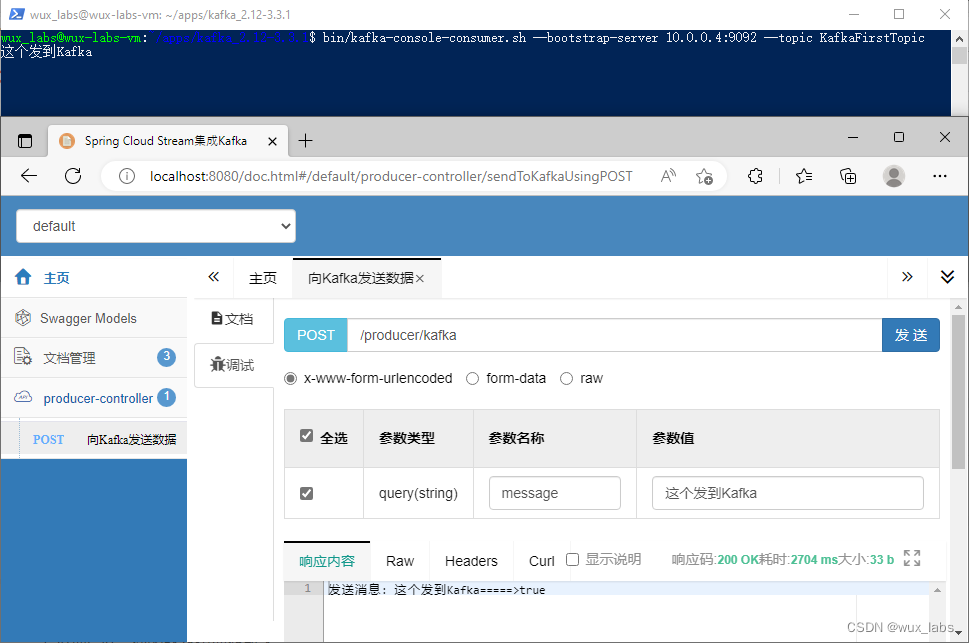Viewport: 969px width, 643px height.
Task: Select form-data radio option
Action: pyautogui.click(x=472, y=378)
